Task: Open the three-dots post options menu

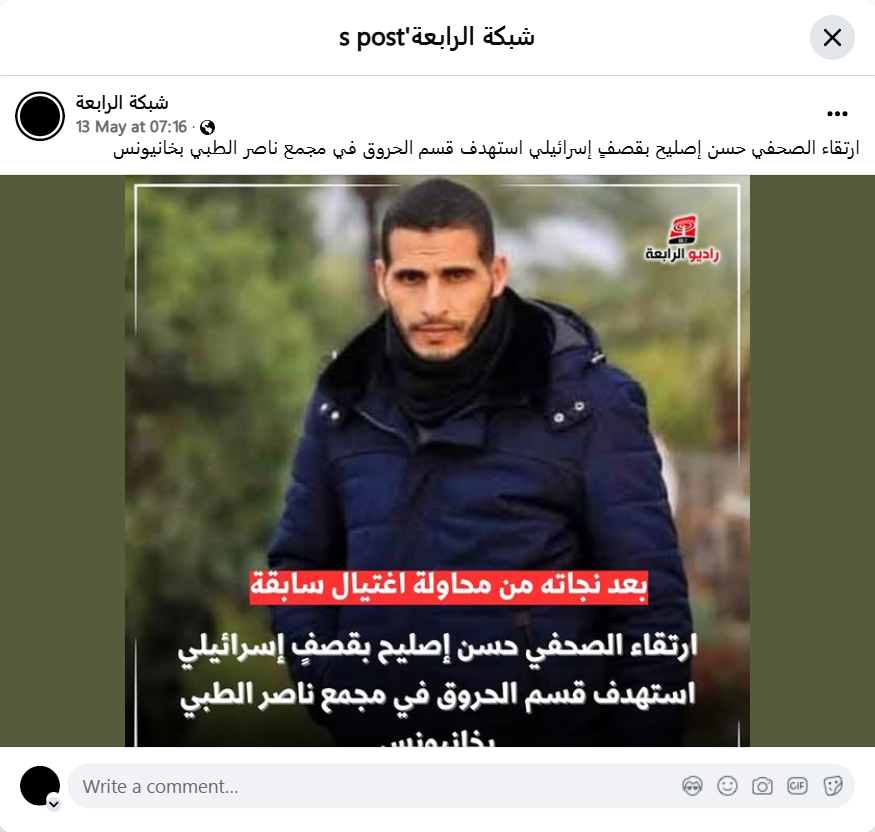Action: click(837, 114)
